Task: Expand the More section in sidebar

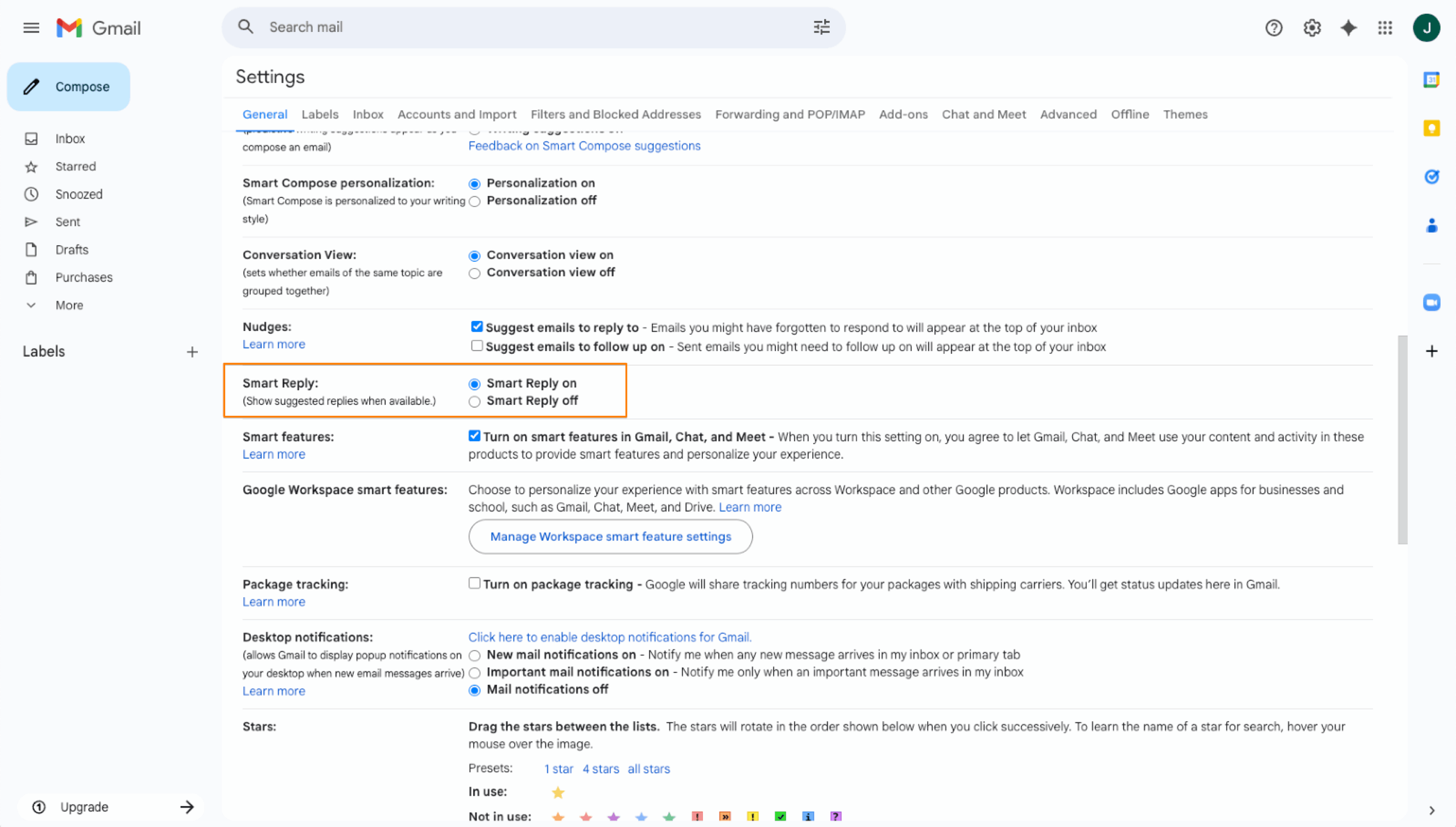Action: tap(69, 305)
